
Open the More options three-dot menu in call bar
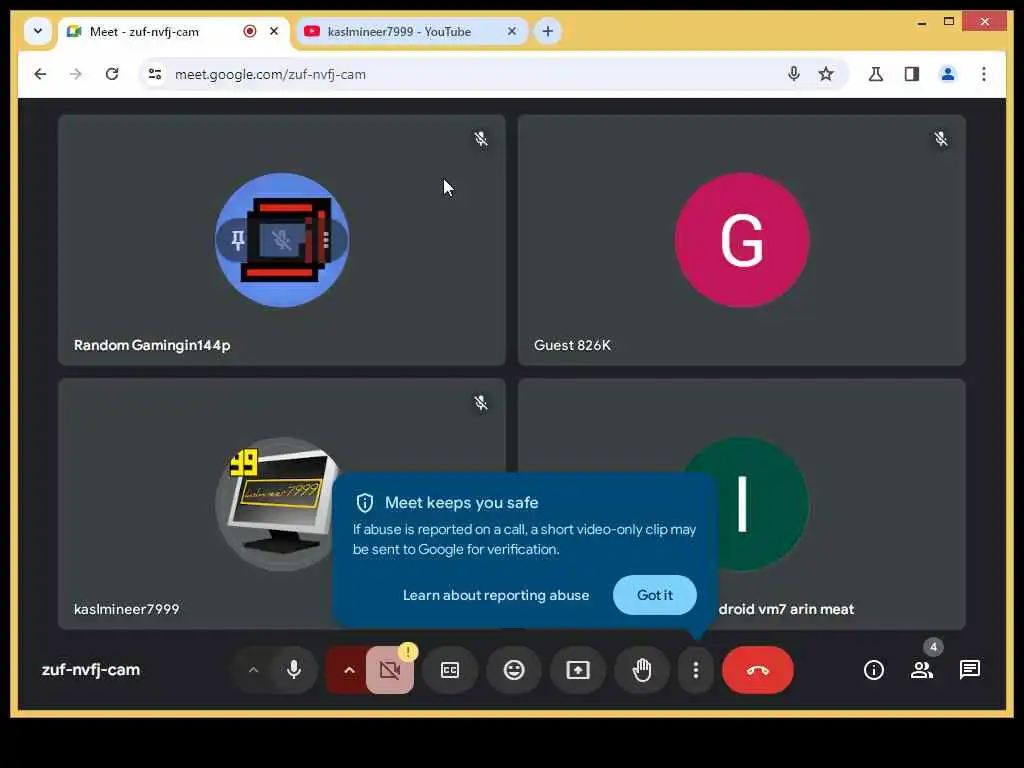[x=696, y=669]
